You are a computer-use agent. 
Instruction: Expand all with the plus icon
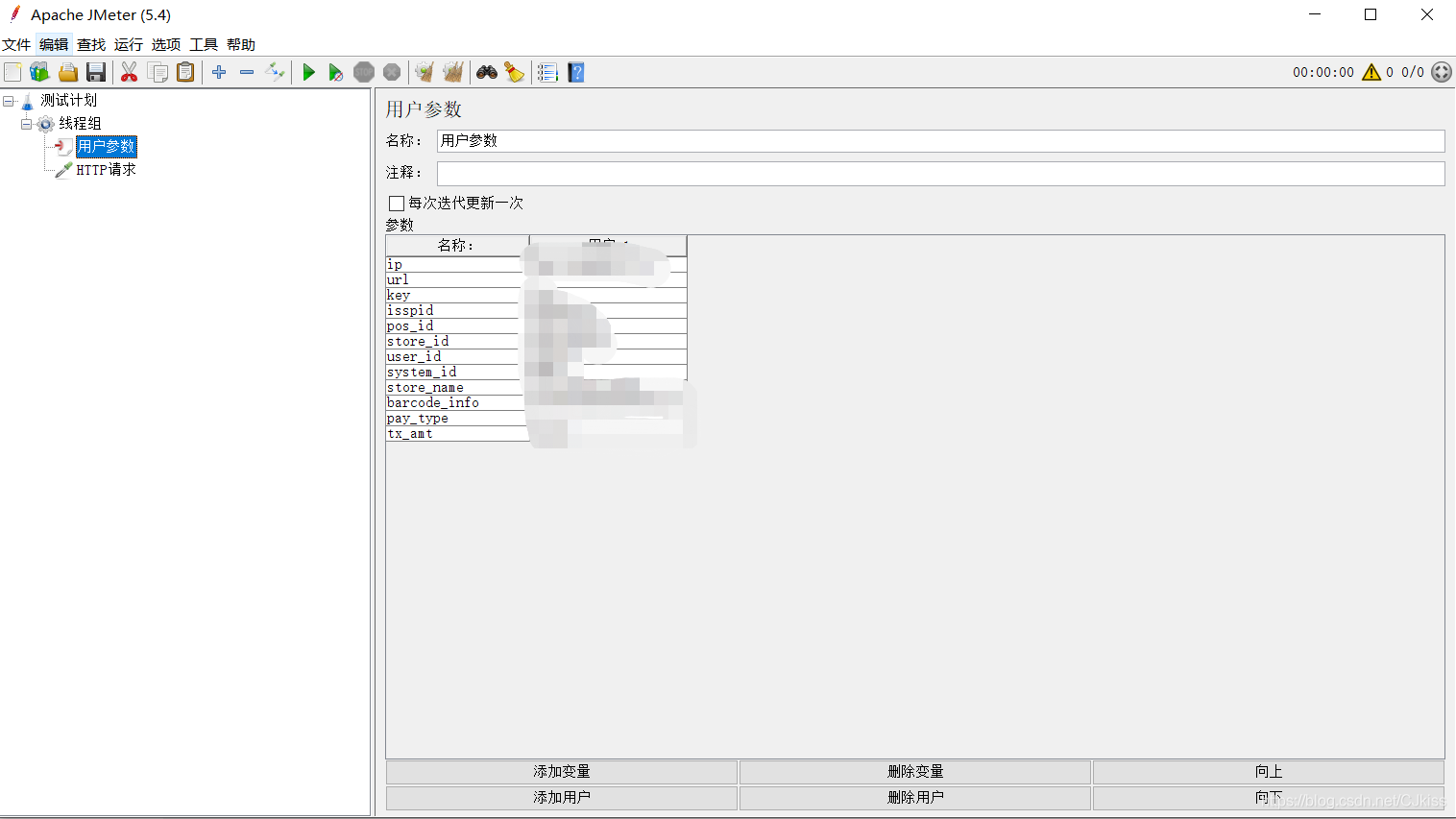(x=219, y=72)
